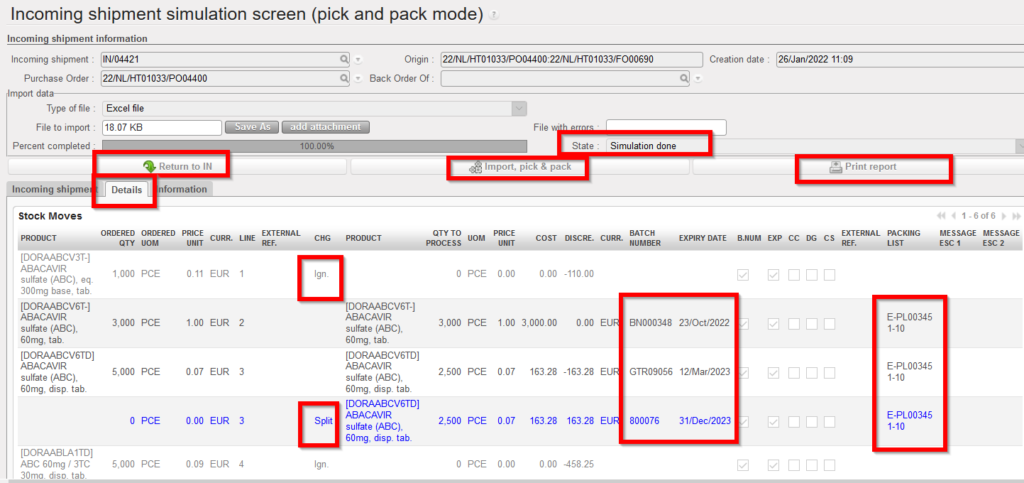Screen dimensions: 1024x483
Task: Jump to the first page of stock moves
Action: (941, 216)
